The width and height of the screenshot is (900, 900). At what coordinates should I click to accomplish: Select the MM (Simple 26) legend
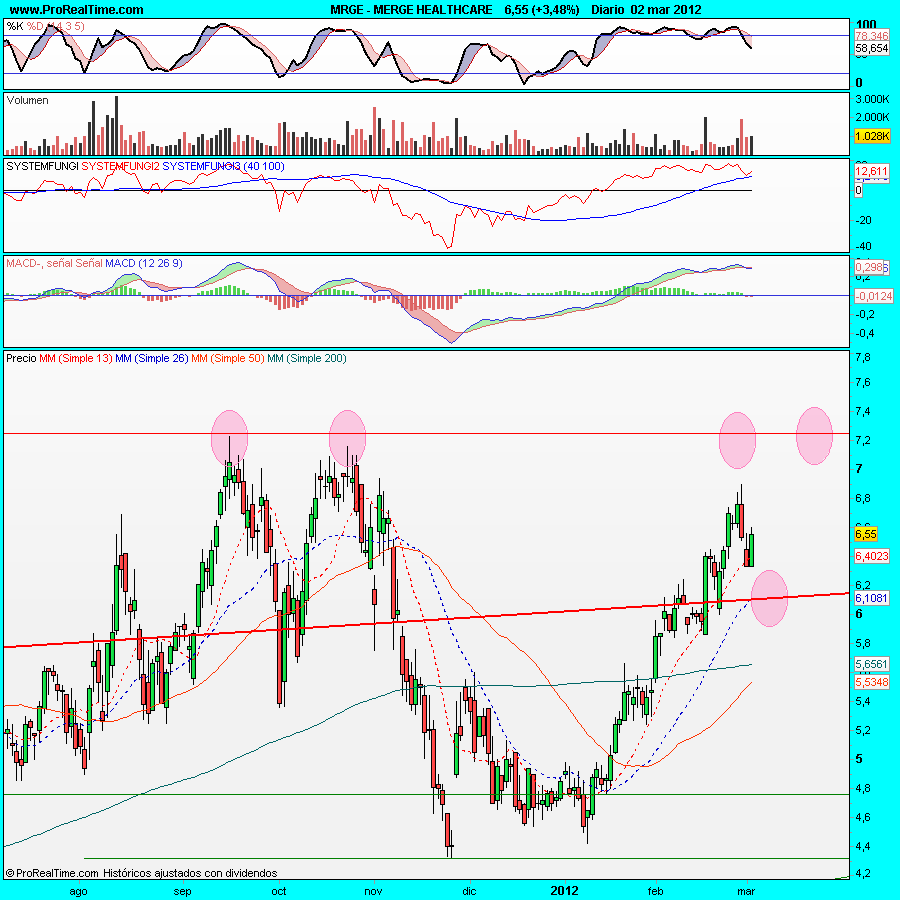[x=152, y=359]
